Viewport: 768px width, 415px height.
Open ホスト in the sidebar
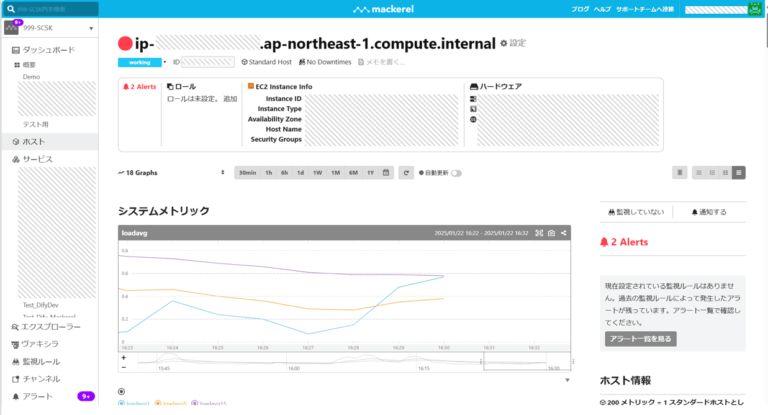tap(33, 143)
